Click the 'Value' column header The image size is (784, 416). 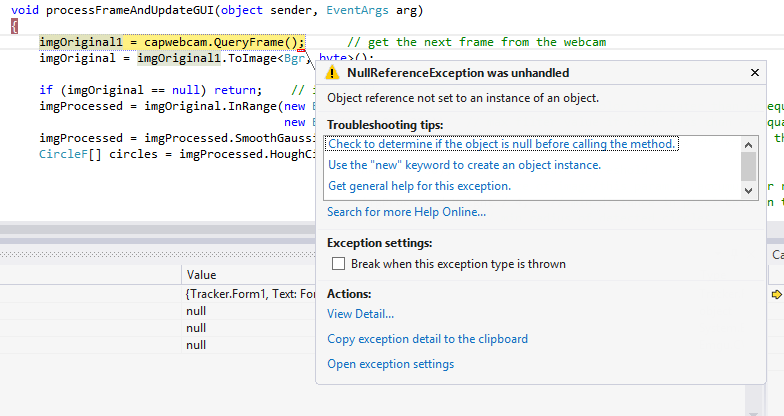coord(202,274)
